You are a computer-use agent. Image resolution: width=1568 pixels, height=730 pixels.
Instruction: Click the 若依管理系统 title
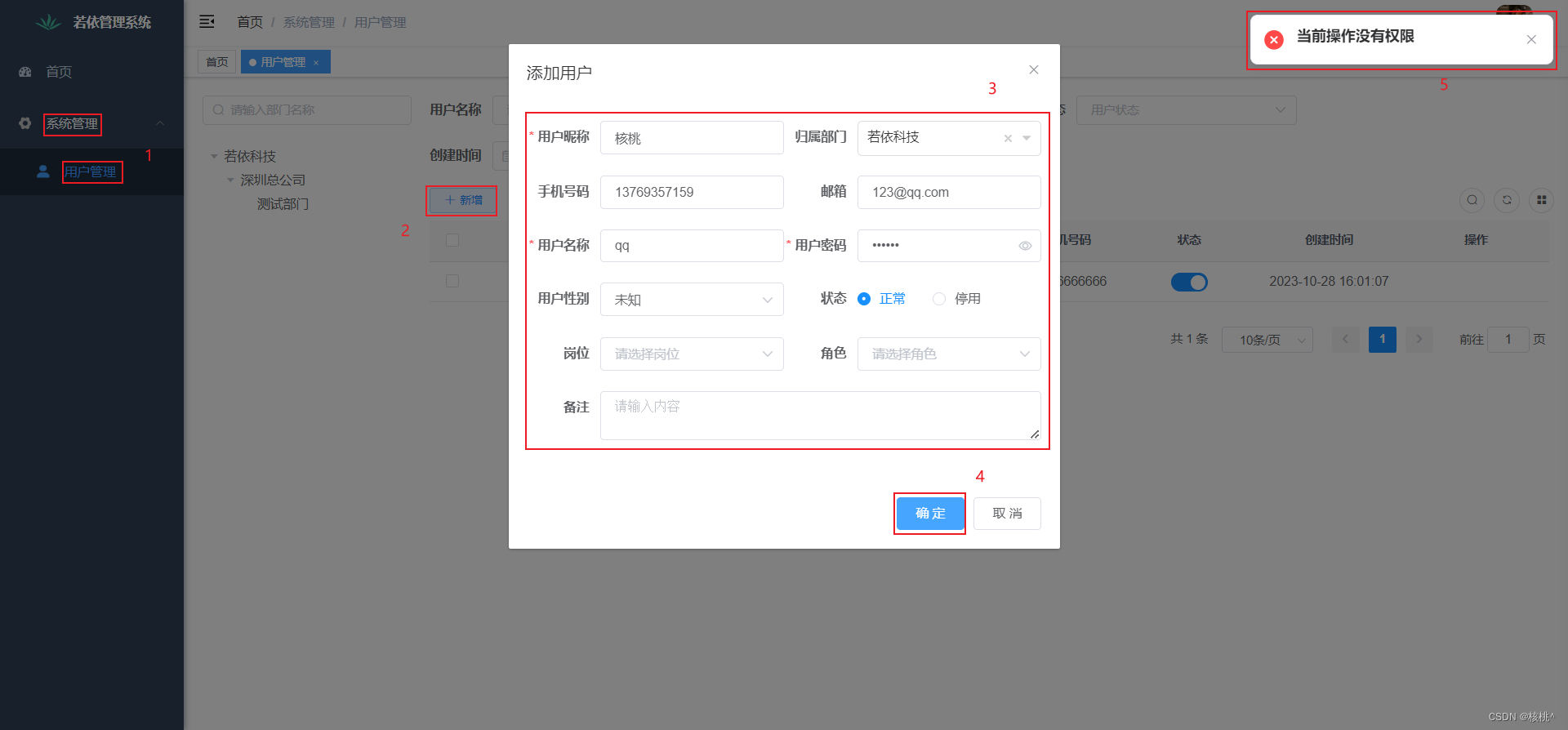(x=112, y=22)
